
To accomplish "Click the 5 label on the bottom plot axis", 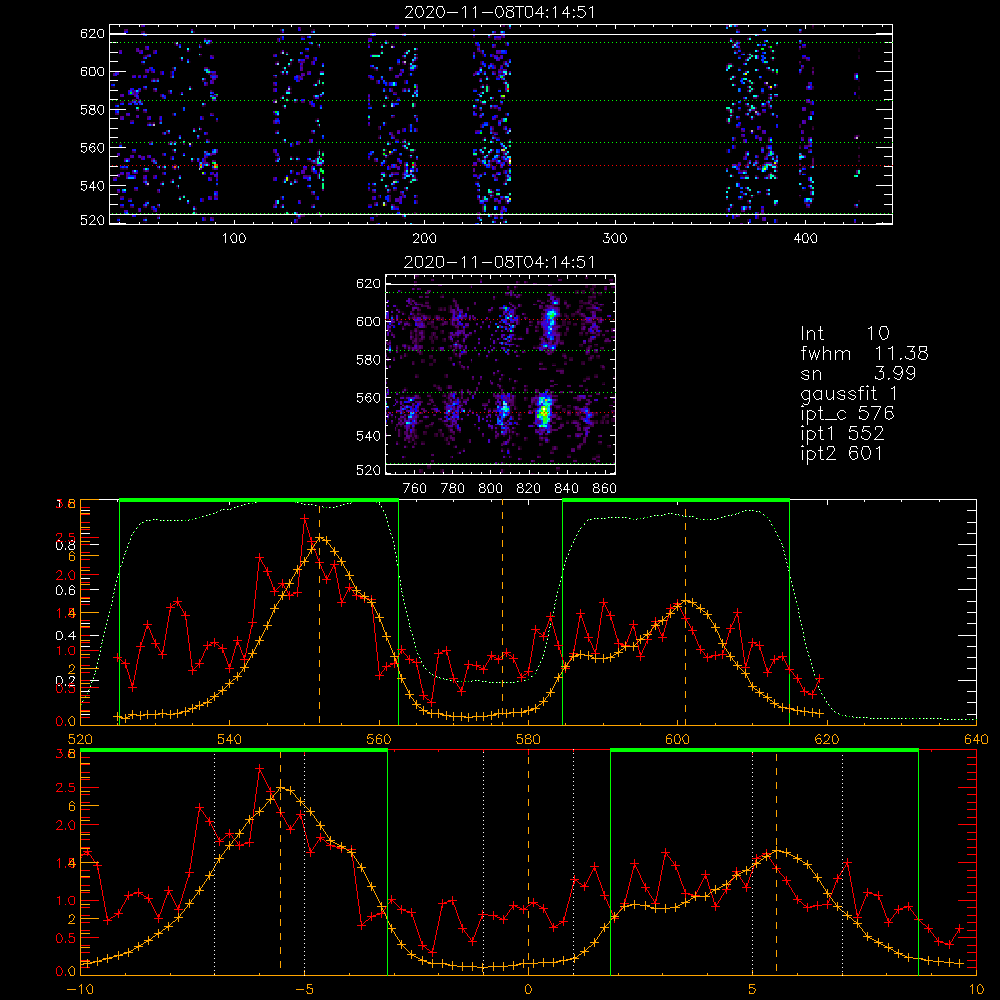I will pos(753,990).
